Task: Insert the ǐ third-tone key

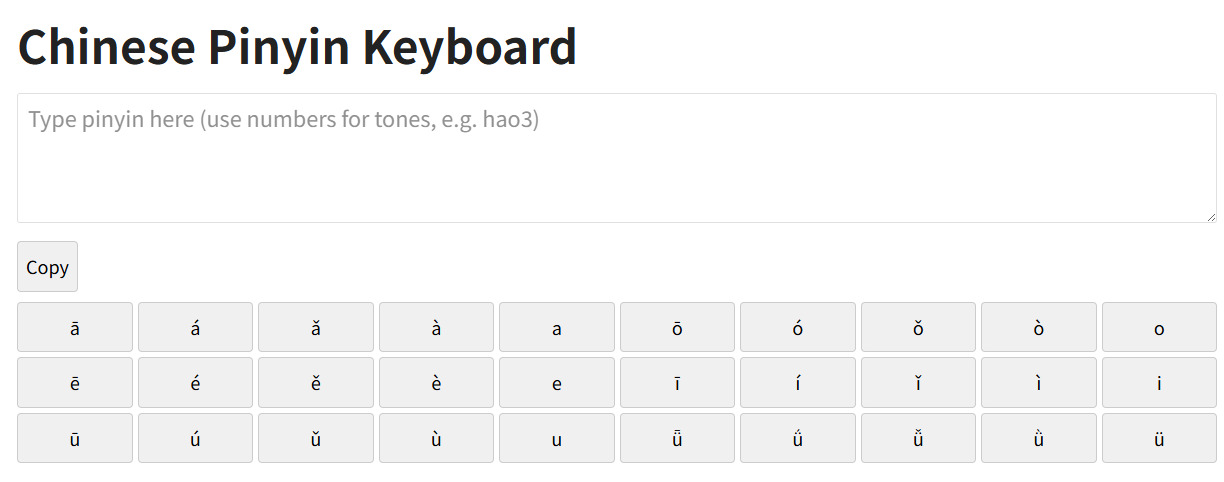Action: click(918, 383)
